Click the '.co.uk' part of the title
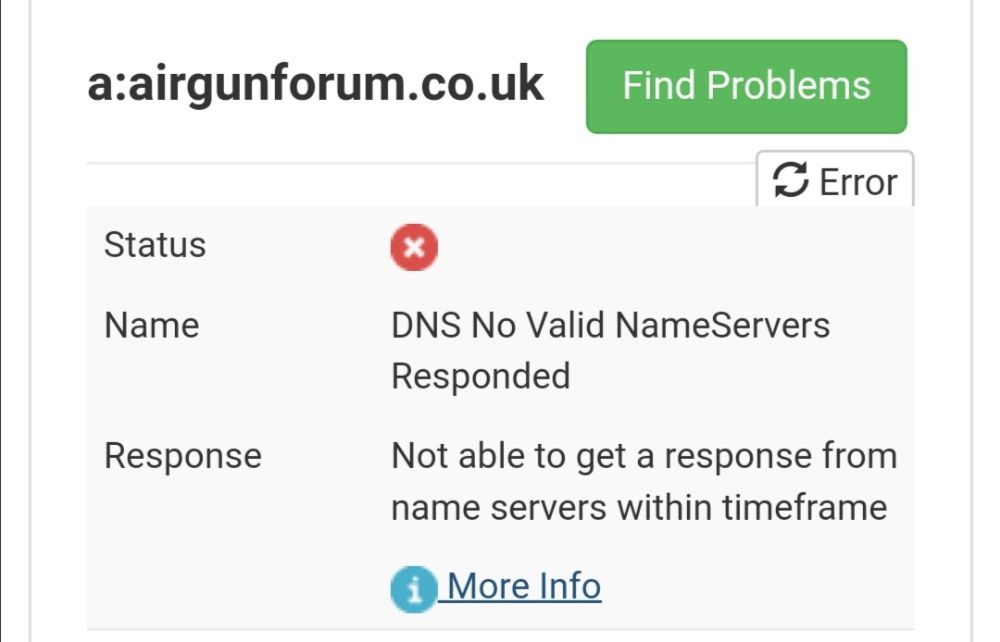This screenshot has height=642, width=1000. [x=473, y=84]
